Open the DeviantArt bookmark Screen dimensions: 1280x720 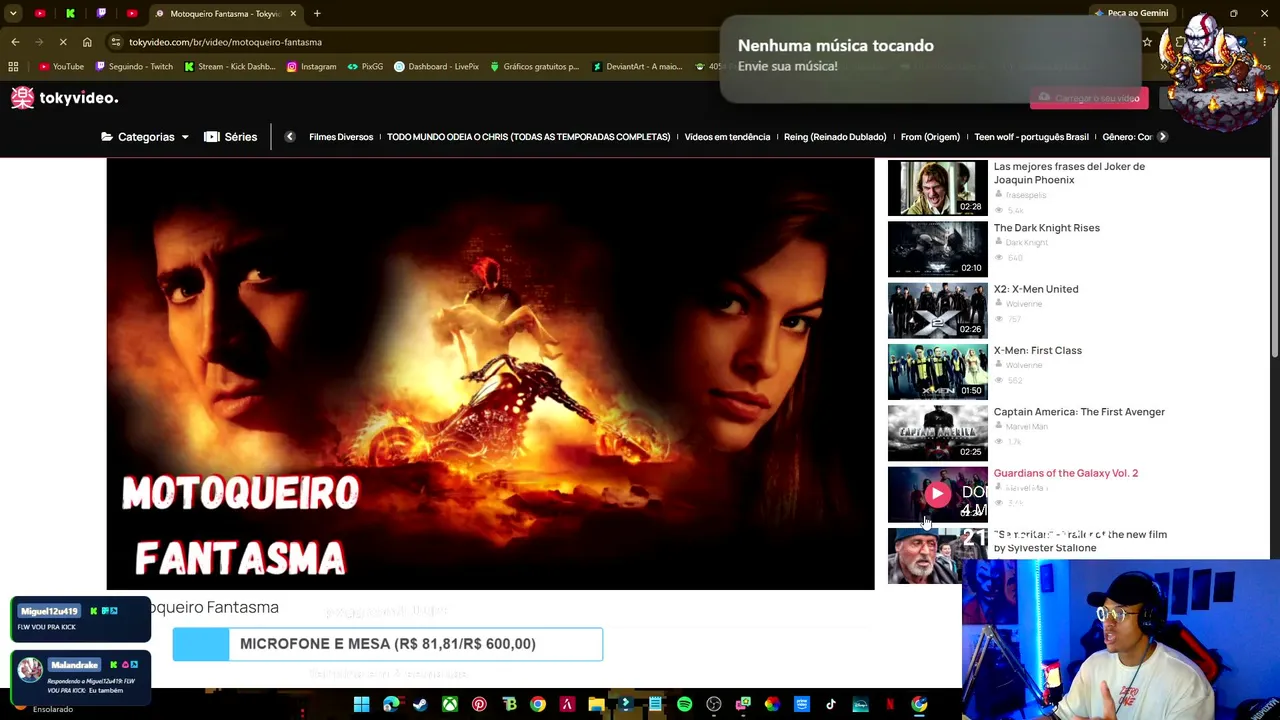pos(637,67)
